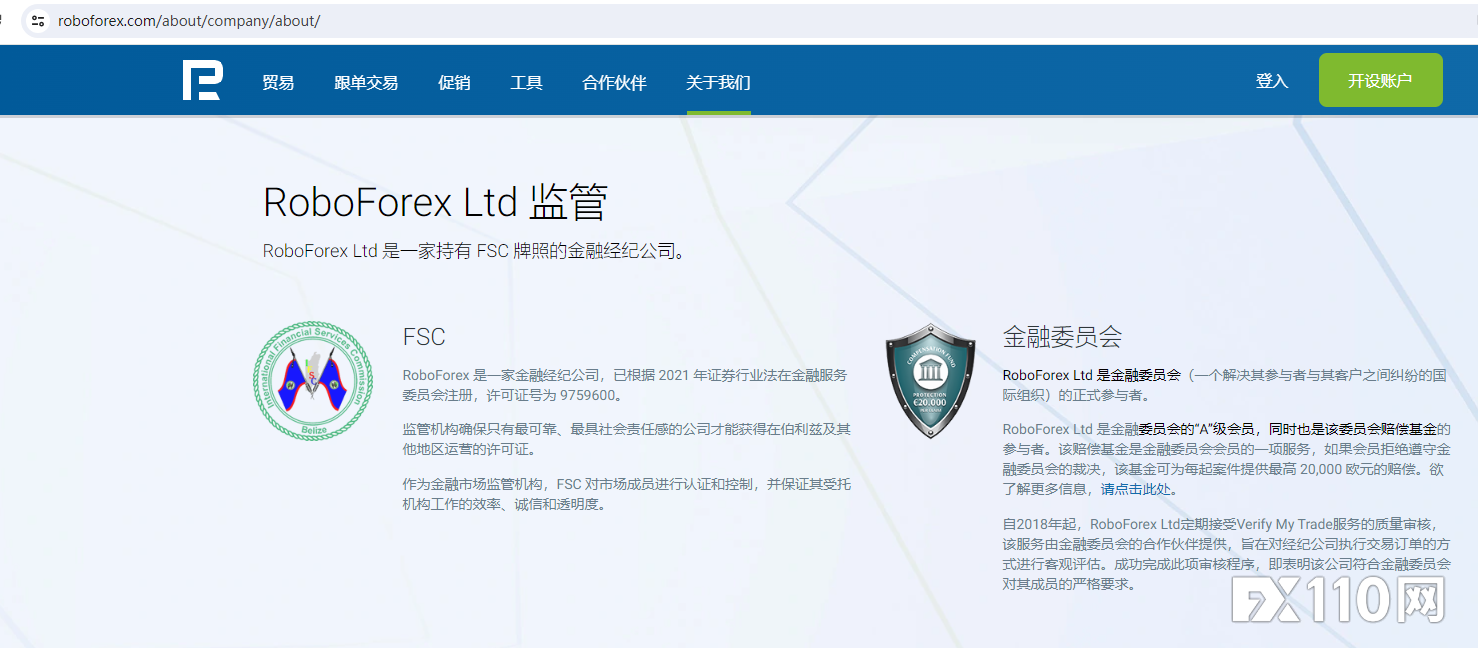The width and height of the screenshot is (1478, 648).
Task: Click the paragraph mentioning 20,000 欧元 compensation
Action: click(1226, 459)
